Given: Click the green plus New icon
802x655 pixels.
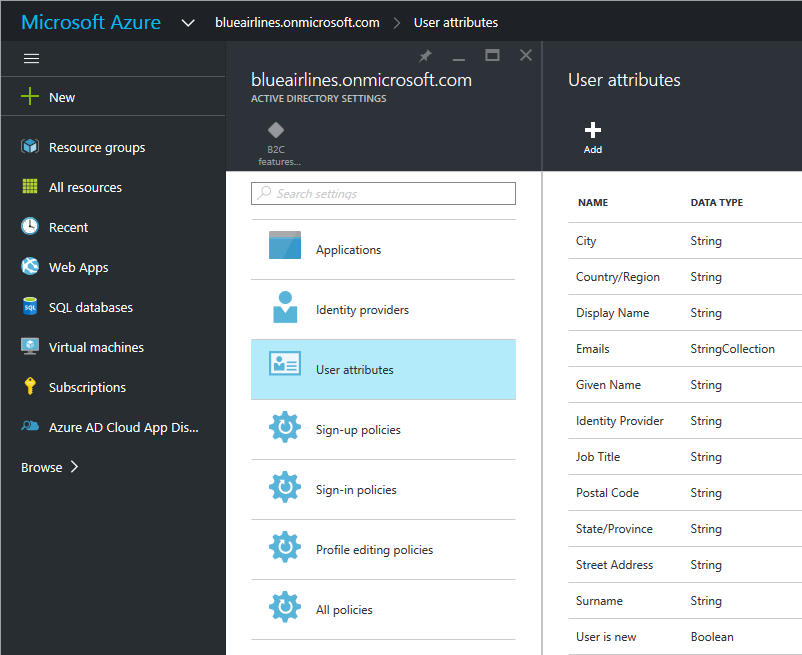Looking at the screenshot, I should pos(30,96).
